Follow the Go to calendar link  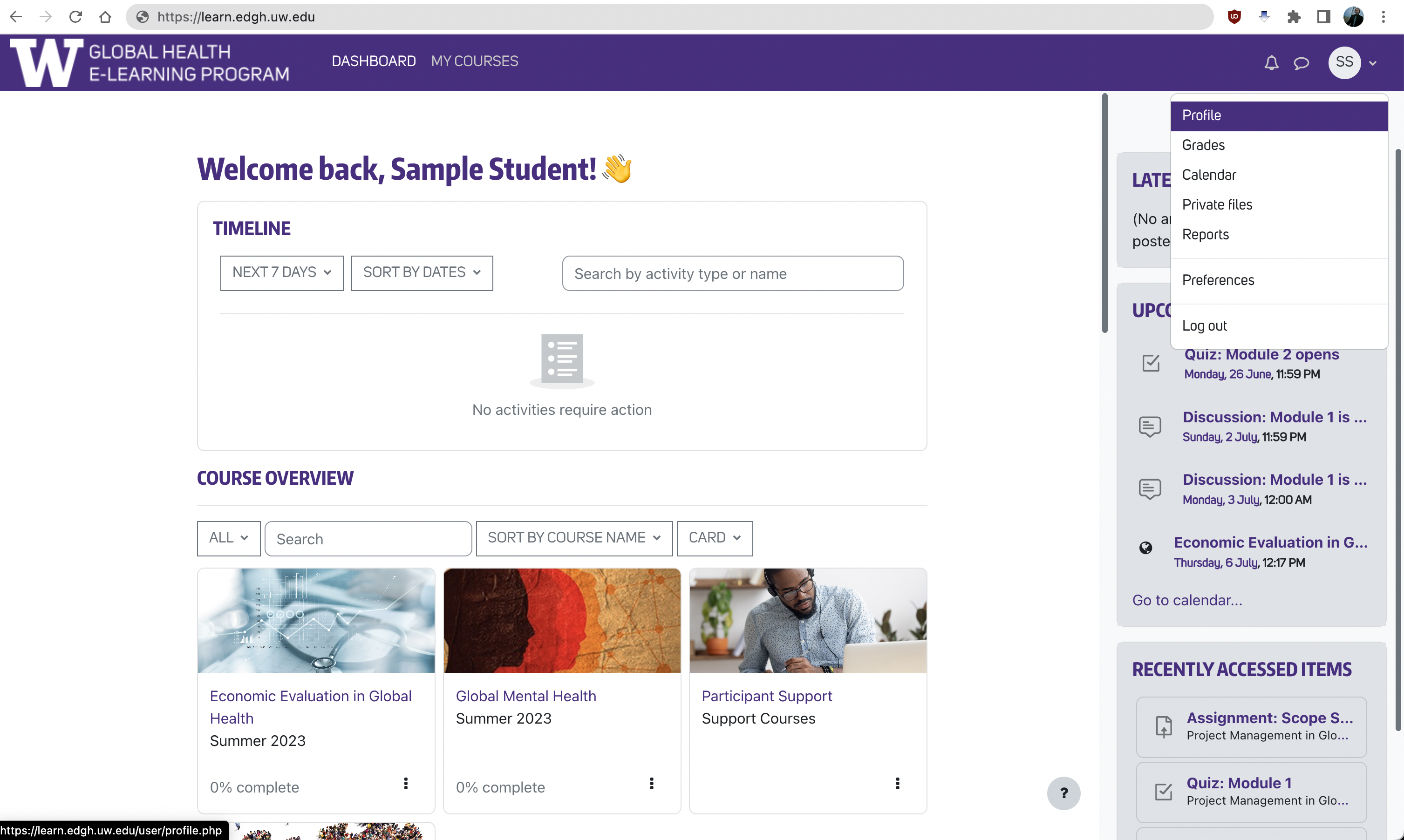coord(1187,600)
